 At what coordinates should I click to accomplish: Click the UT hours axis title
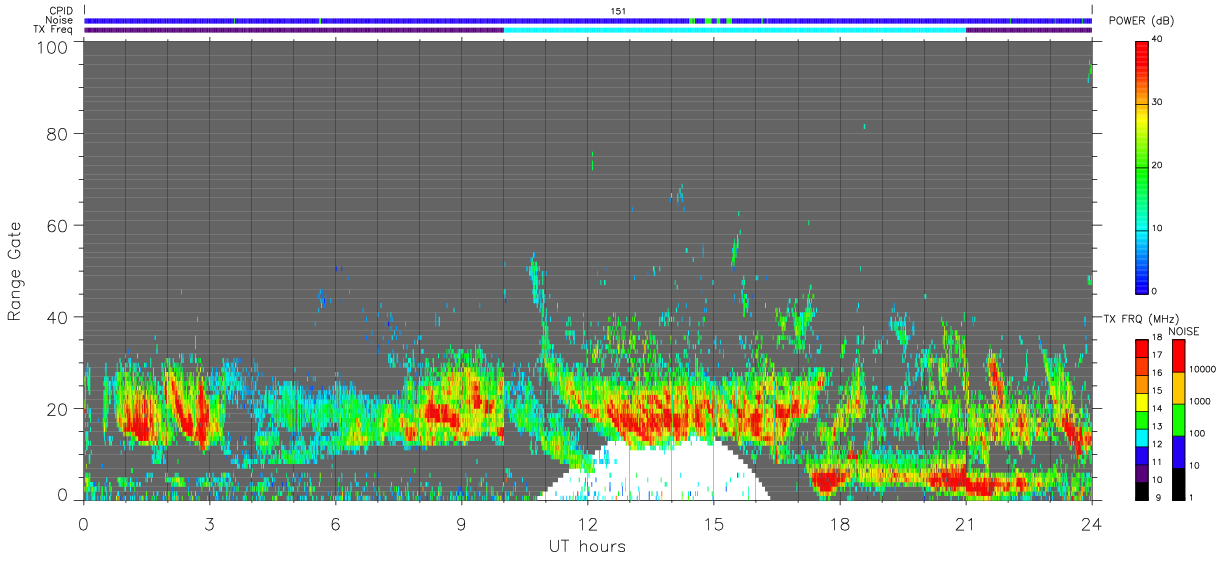point(587,547)
